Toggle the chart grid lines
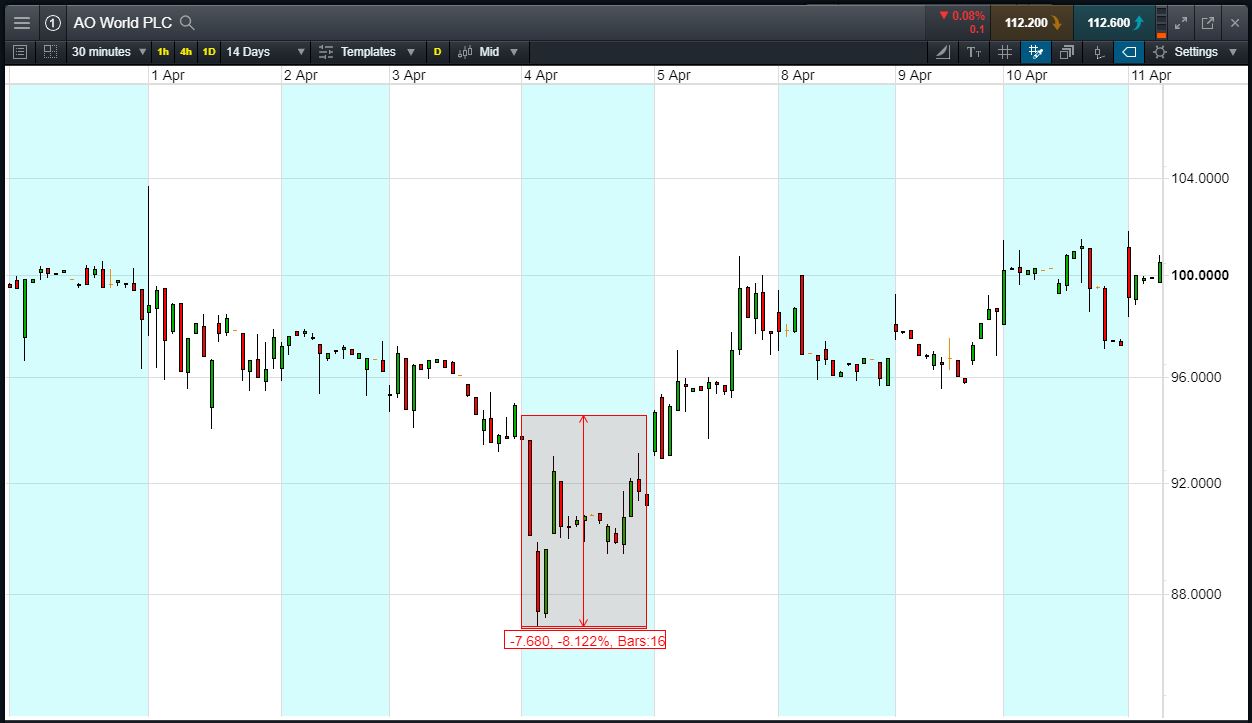This screenshot has height=723, width=1252. [x=1005, y=52]
